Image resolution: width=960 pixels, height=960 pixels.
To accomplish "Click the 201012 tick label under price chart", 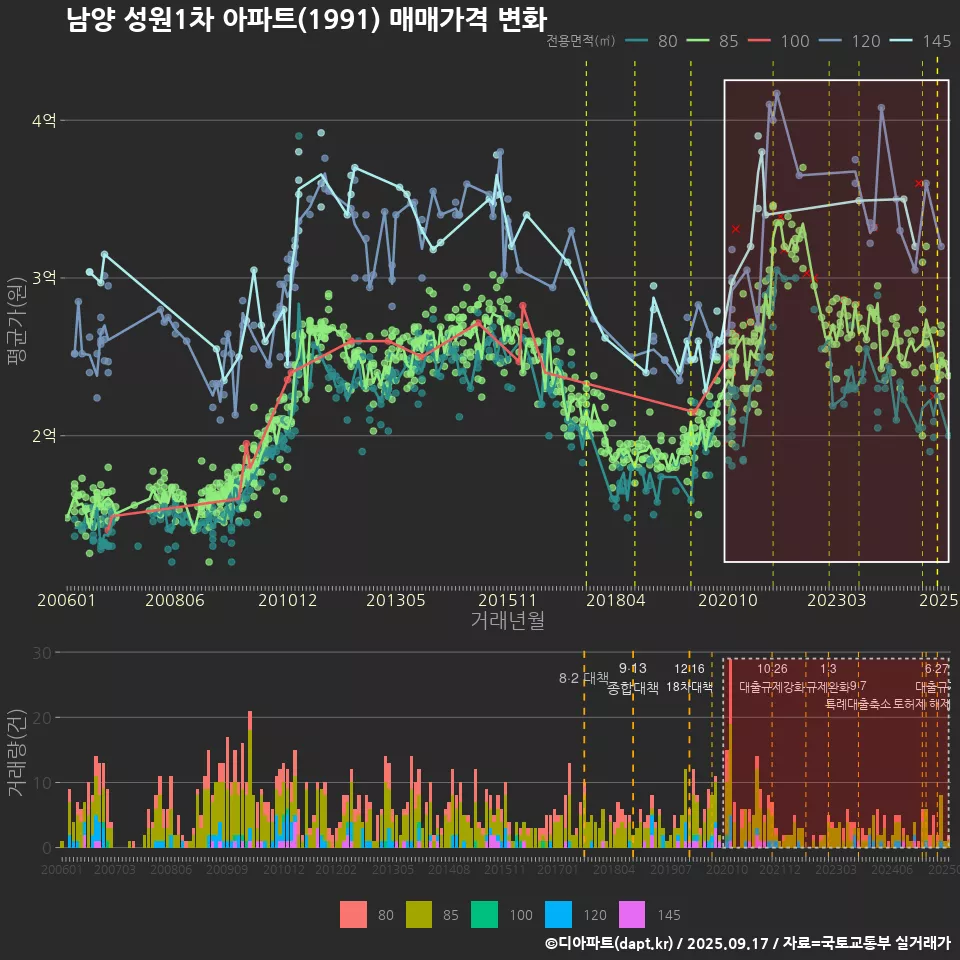I will tap(287, 601).
